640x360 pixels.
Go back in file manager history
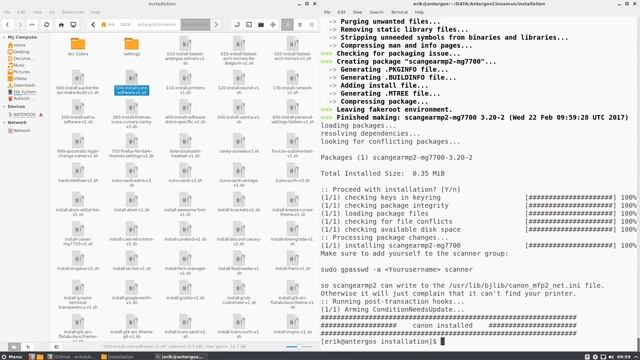(7, 24)
